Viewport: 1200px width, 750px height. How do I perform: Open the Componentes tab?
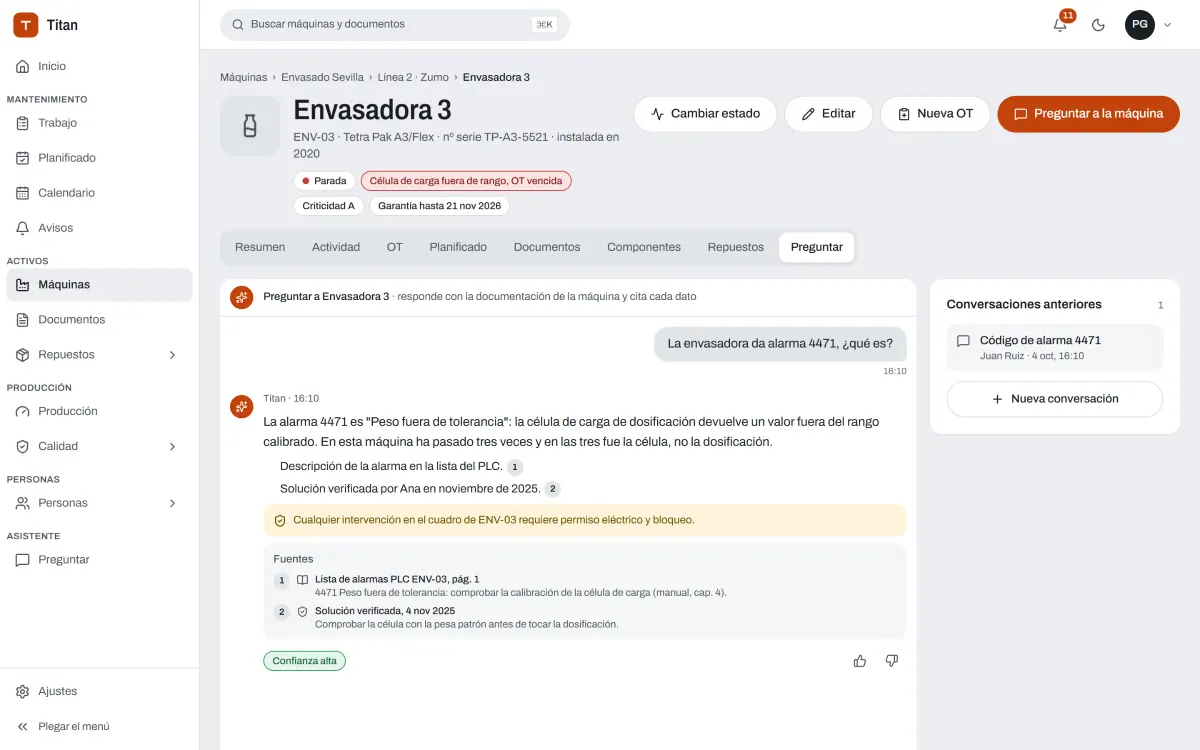click(x=644, y=247)
